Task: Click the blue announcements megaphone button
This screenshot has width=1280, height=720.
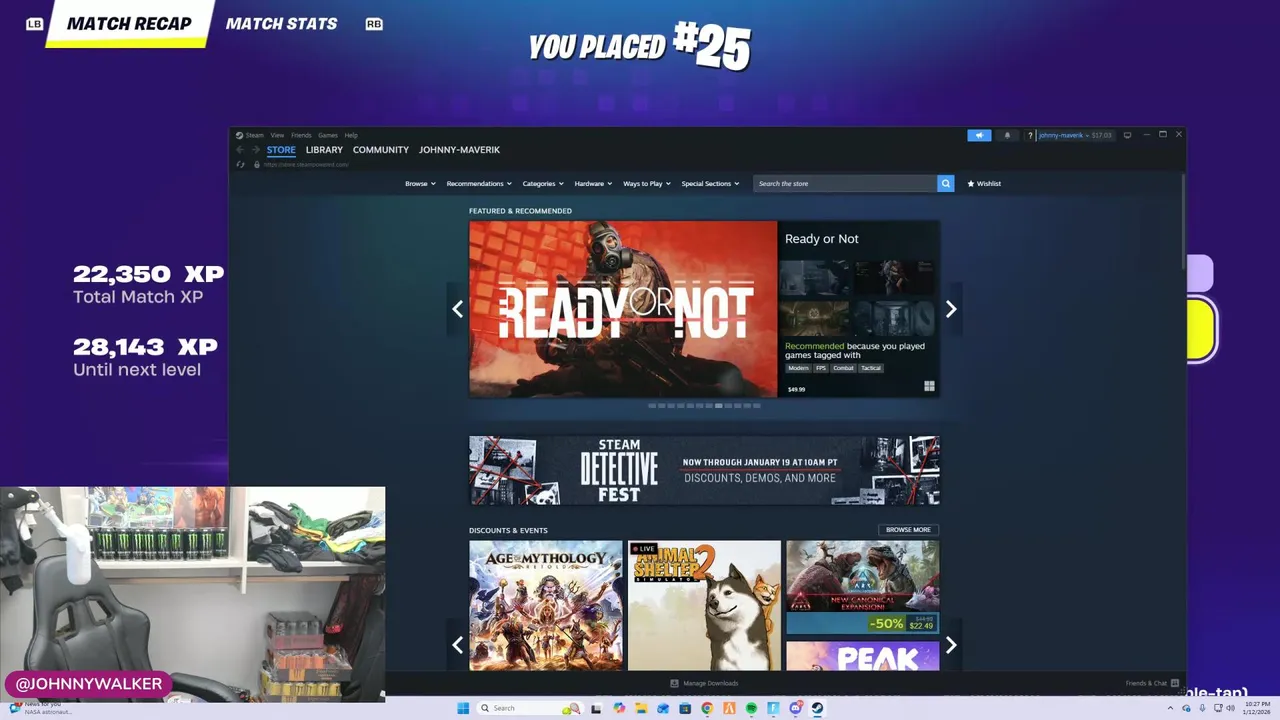Action: coord(979,135)
